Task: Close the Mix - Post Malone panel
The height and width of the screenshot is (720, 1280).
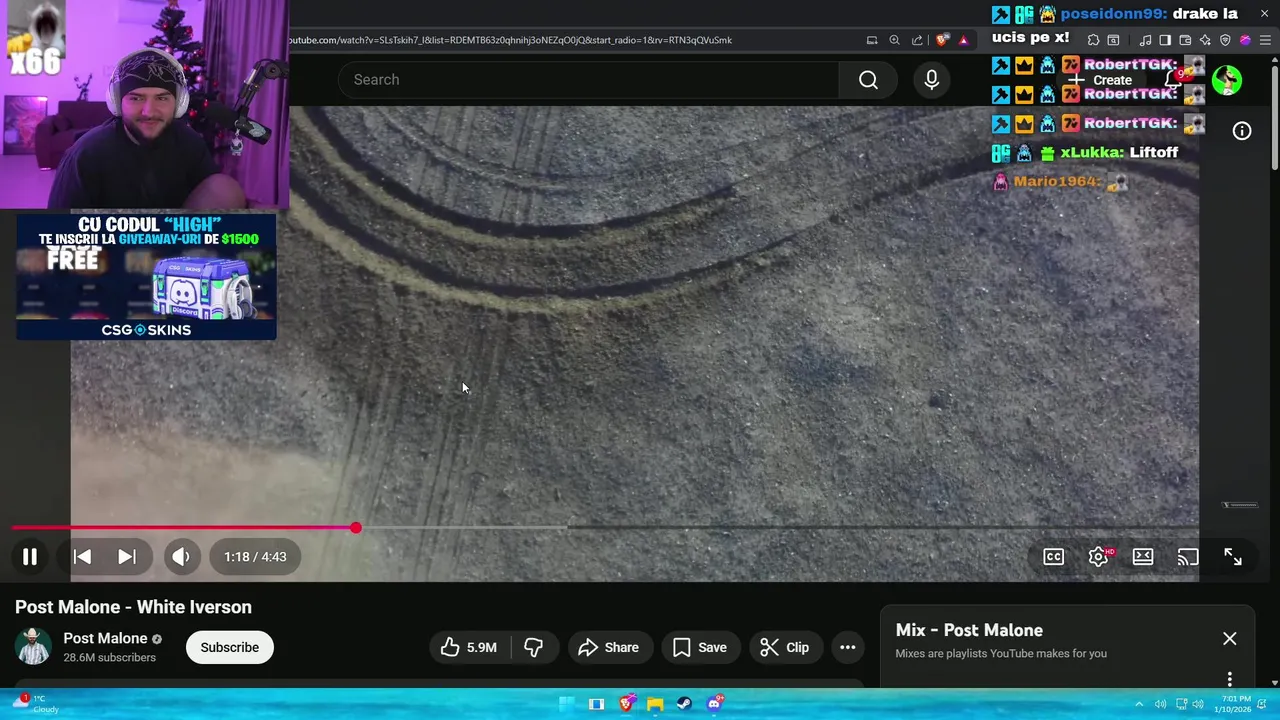Action: click(1230, 638)
